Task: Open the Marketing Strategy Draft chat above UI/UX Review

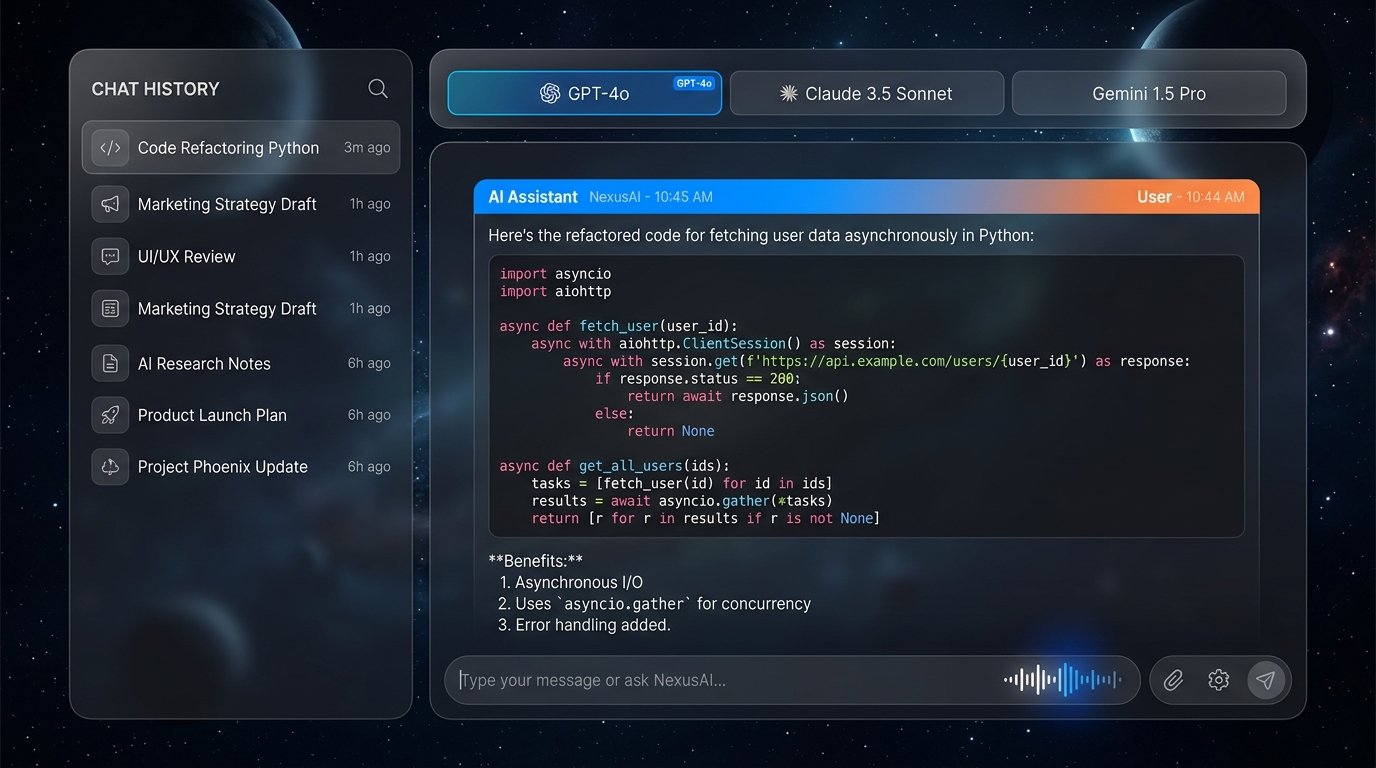Action: (241, 204)
